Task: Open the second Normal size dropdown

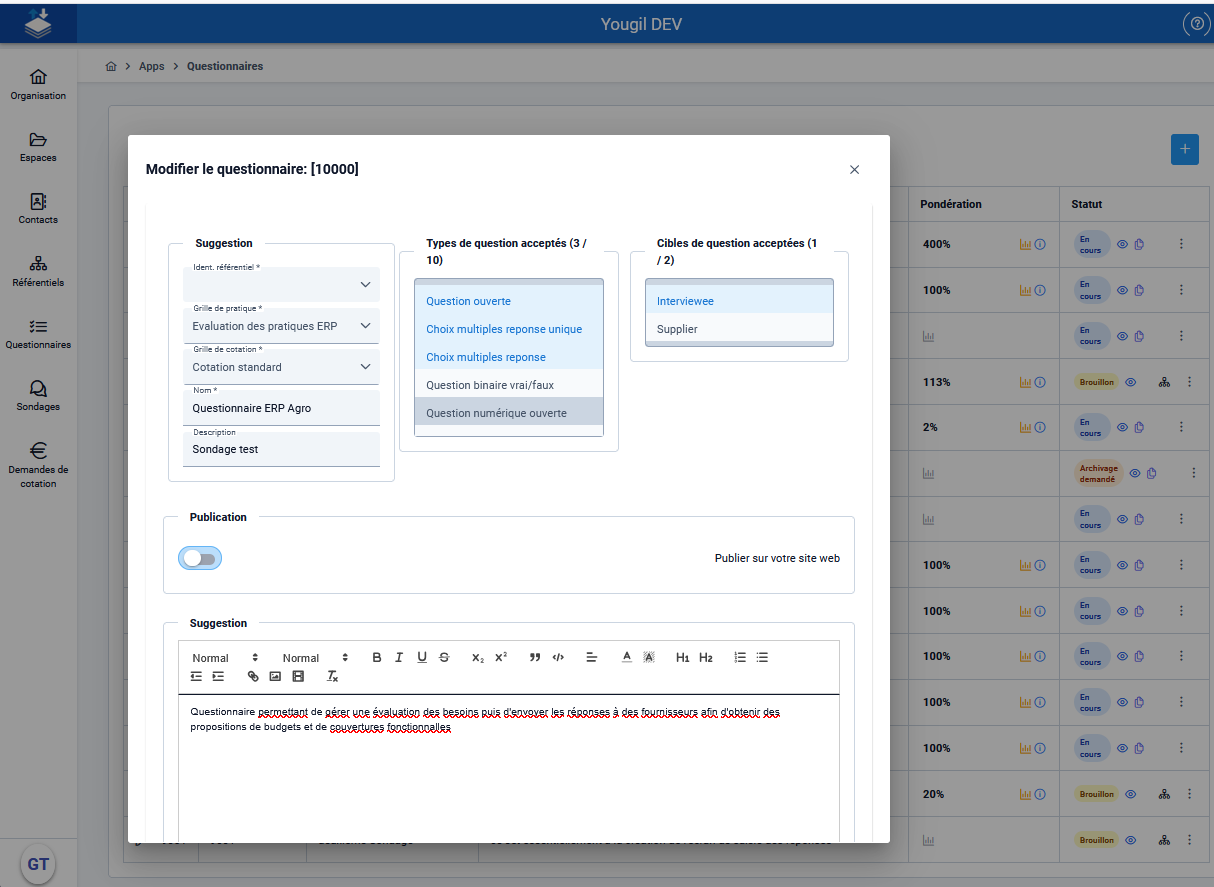Action: 315,657
